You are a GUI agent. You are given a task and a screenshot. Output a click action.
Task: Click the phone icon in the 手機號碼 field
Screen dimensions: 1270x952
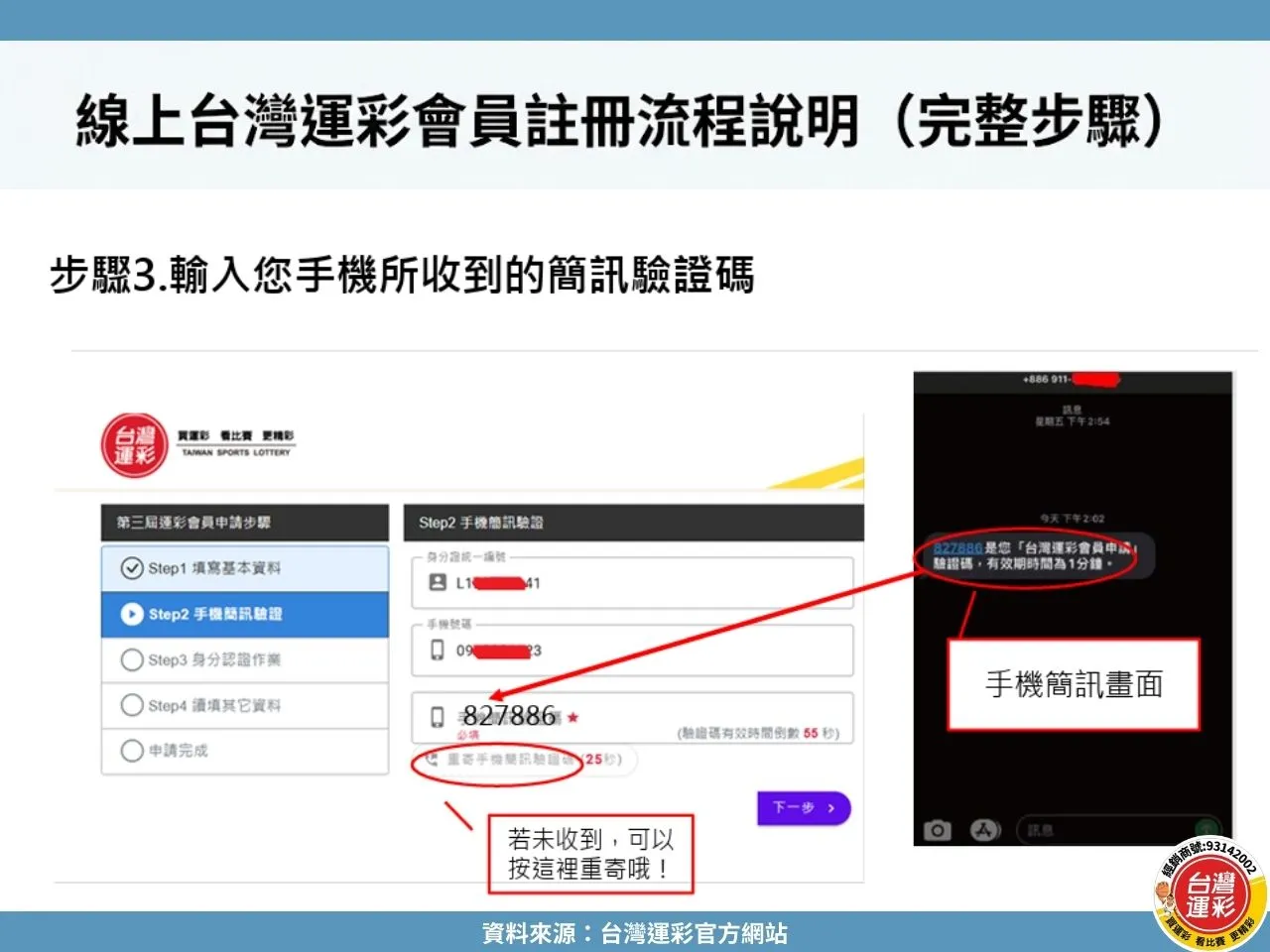[437, 650]
